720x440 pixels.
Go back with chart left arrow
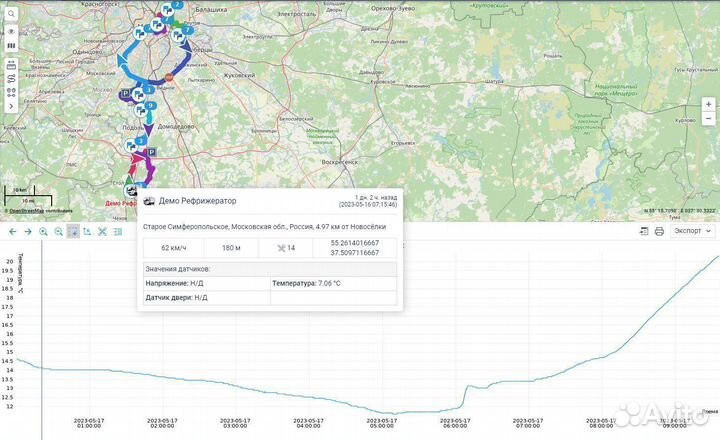click(12, 231)
